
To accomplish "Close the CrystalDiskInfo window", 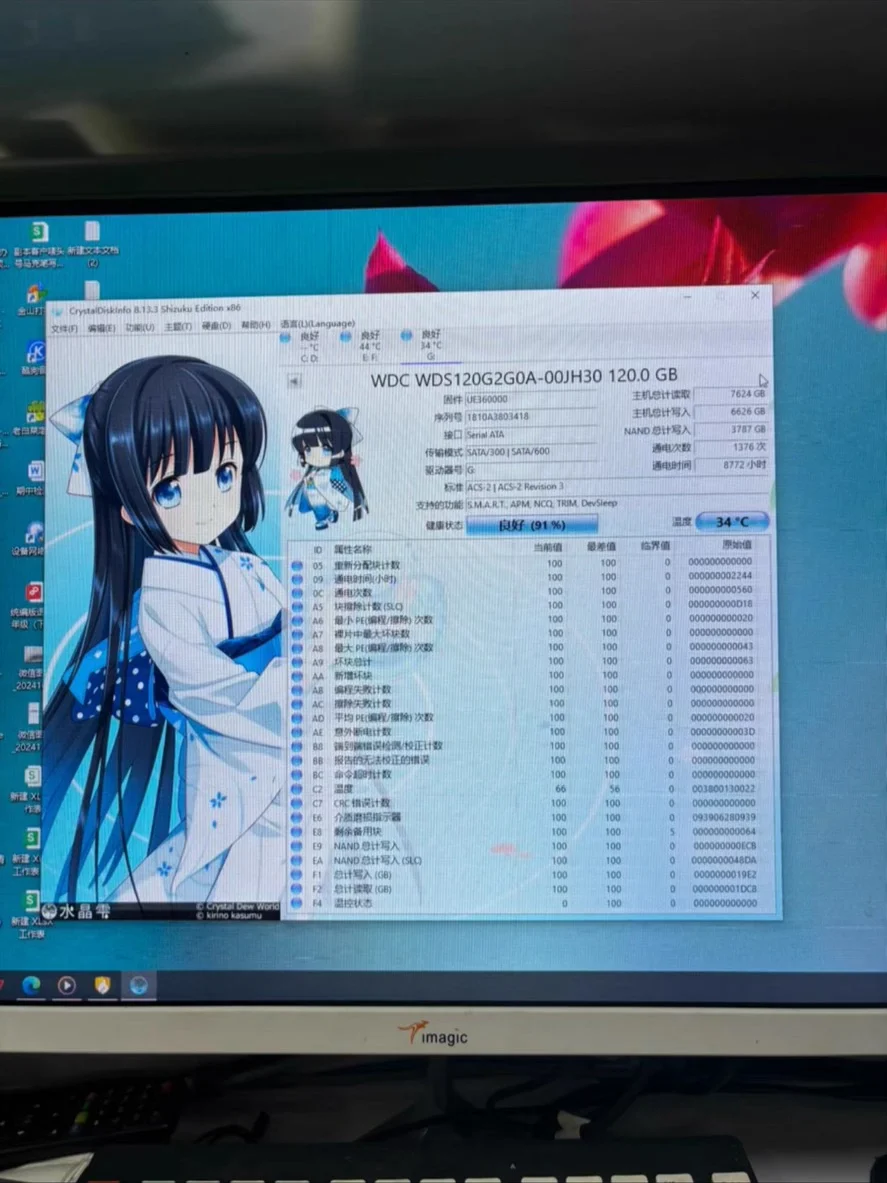I will click(755, 296).
